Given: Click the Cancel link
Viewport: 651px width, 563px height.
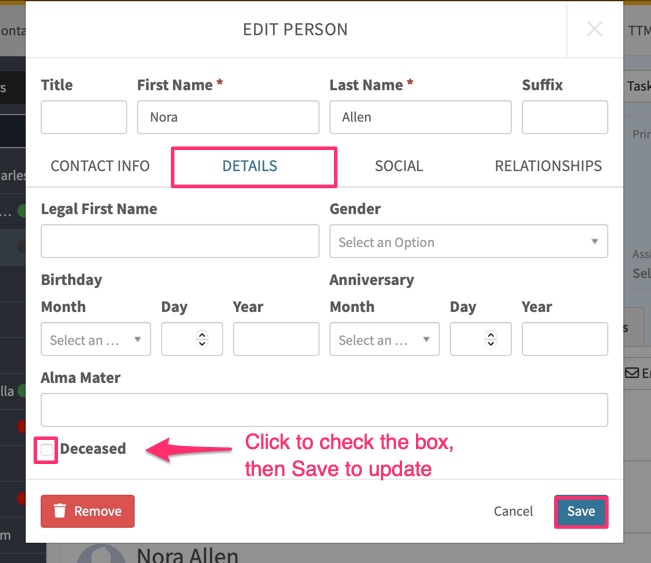Looking at the screenshot, I should click(x=513, y=511).
